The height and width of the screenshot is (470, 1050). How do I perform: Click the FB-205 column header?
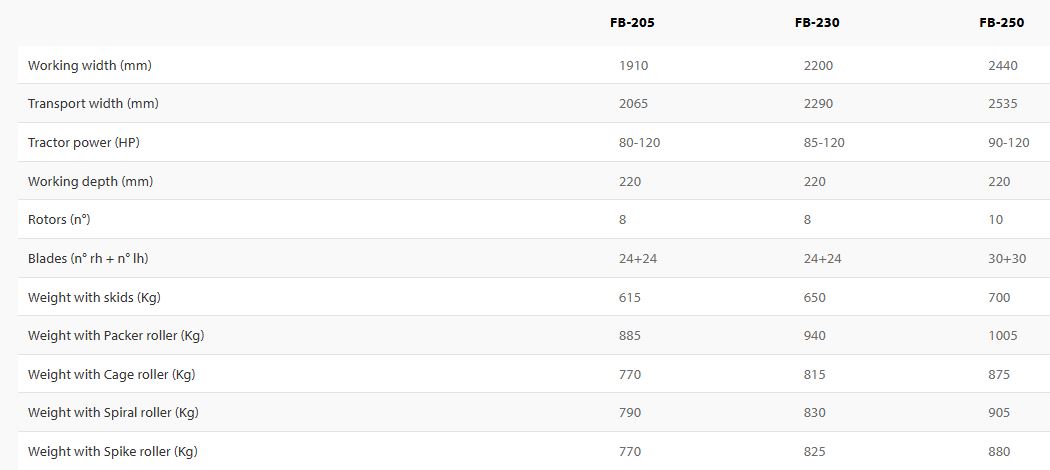pyautogui.click(x=632, y=22)
